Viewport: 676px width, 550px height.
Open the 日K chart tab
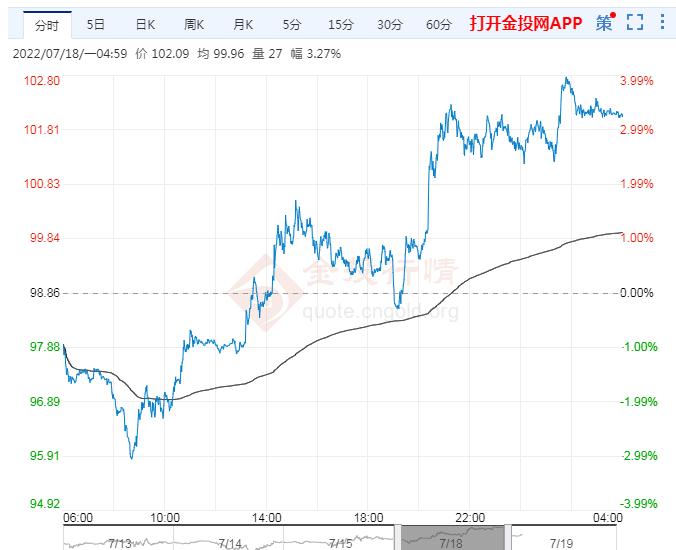[145, 25]
